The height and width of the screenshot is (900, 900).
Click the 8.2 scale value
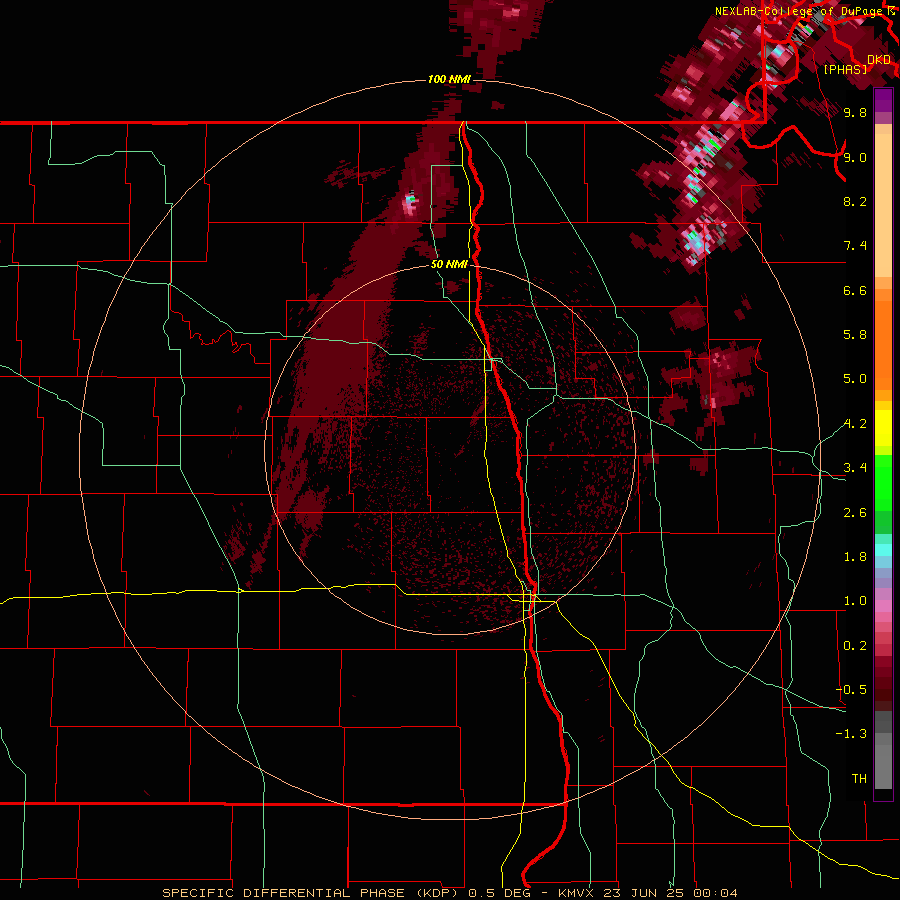855,201
